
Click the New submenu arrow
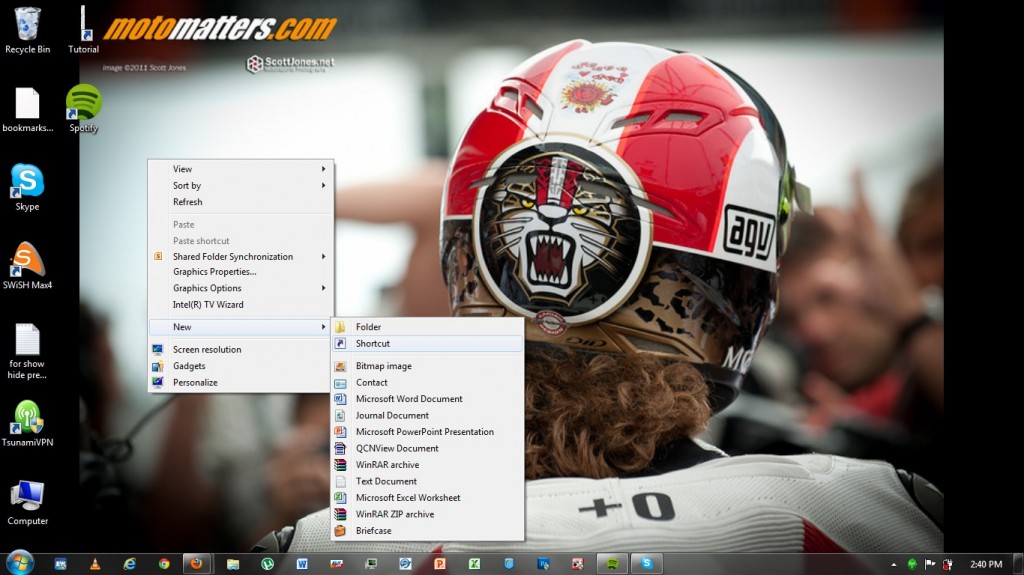pos(323,327)
